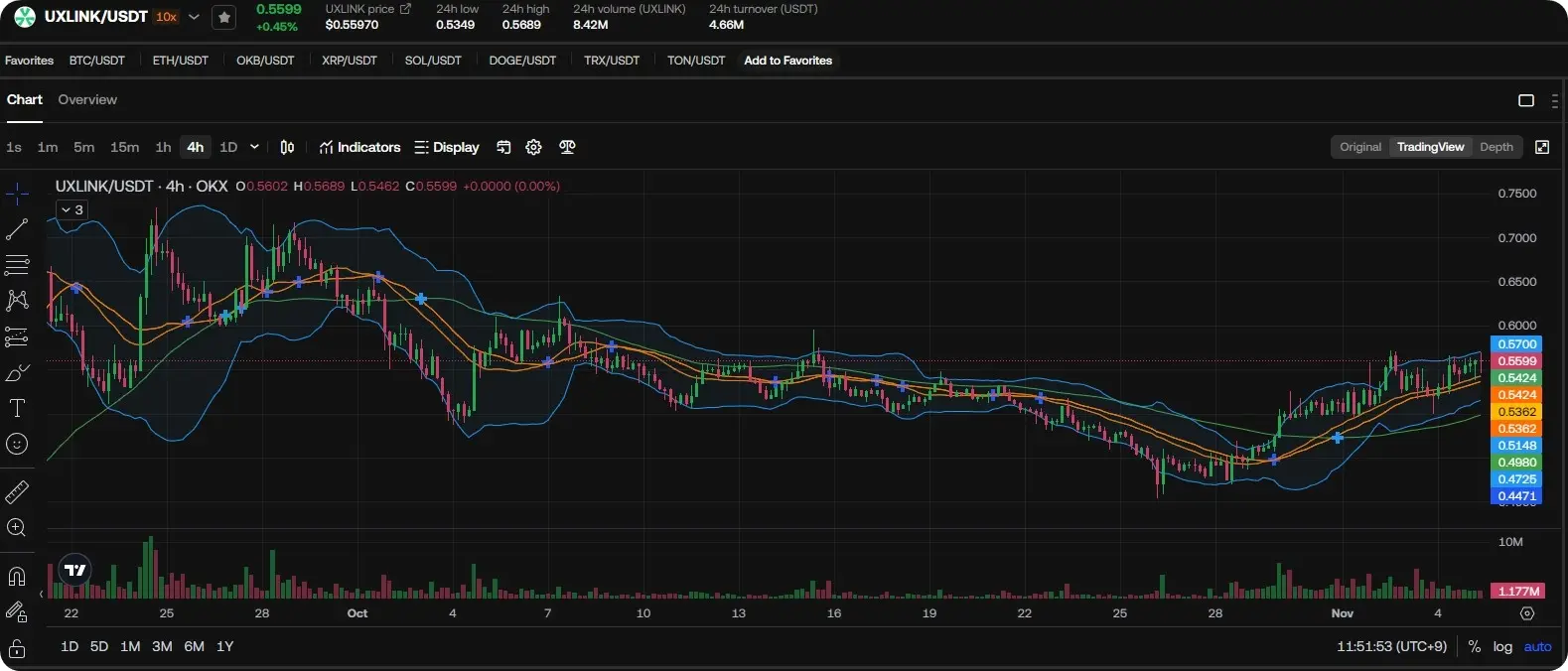Click the 0.5700 price label

pyautogui.click(x=1516, y=344)
